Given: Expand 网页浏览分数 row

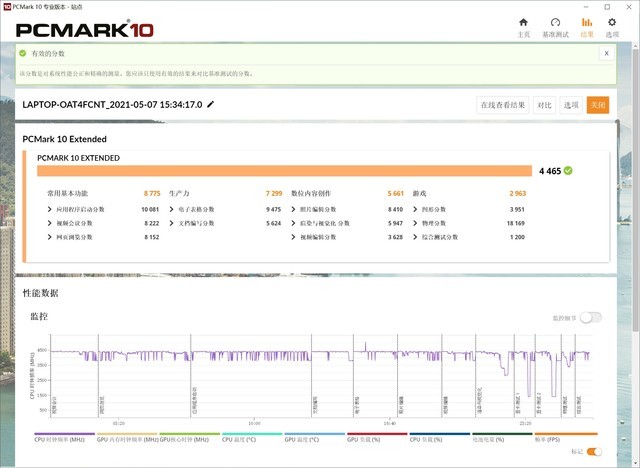Looking at the screenshot, I should [x=49, y=237].
